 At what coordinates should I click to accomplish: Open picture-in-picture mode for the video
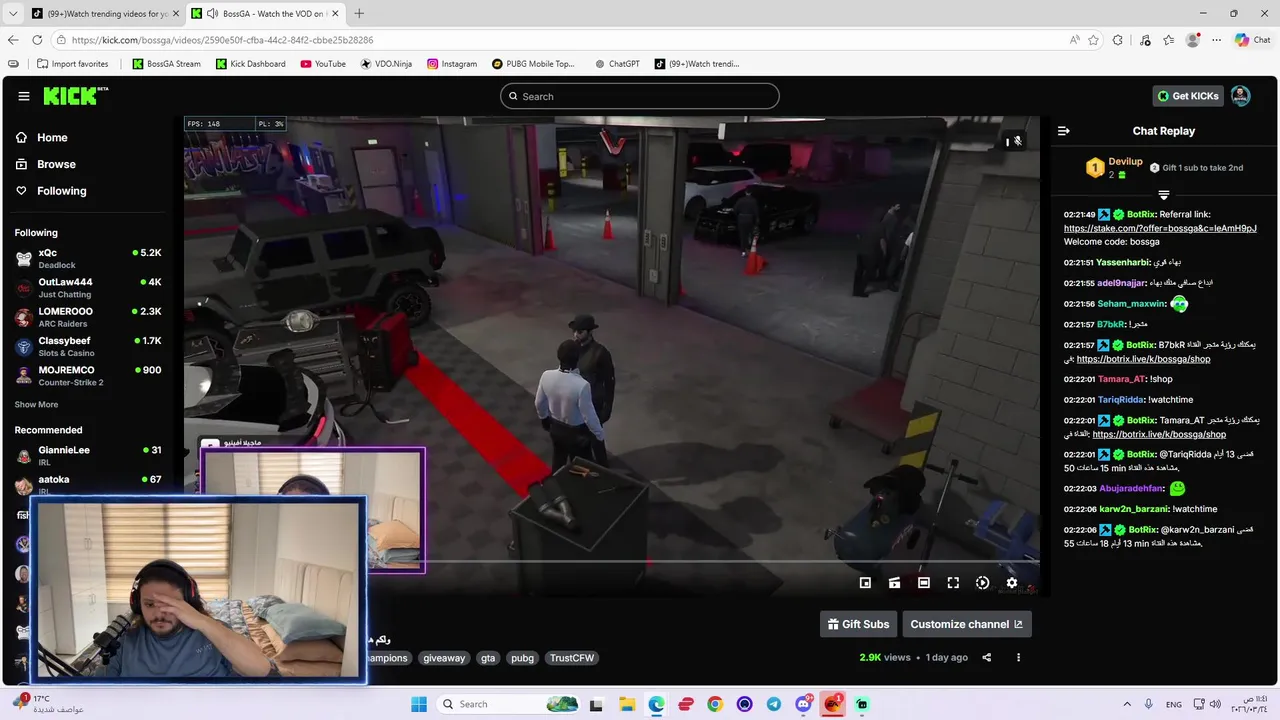[x=865, y=583]
